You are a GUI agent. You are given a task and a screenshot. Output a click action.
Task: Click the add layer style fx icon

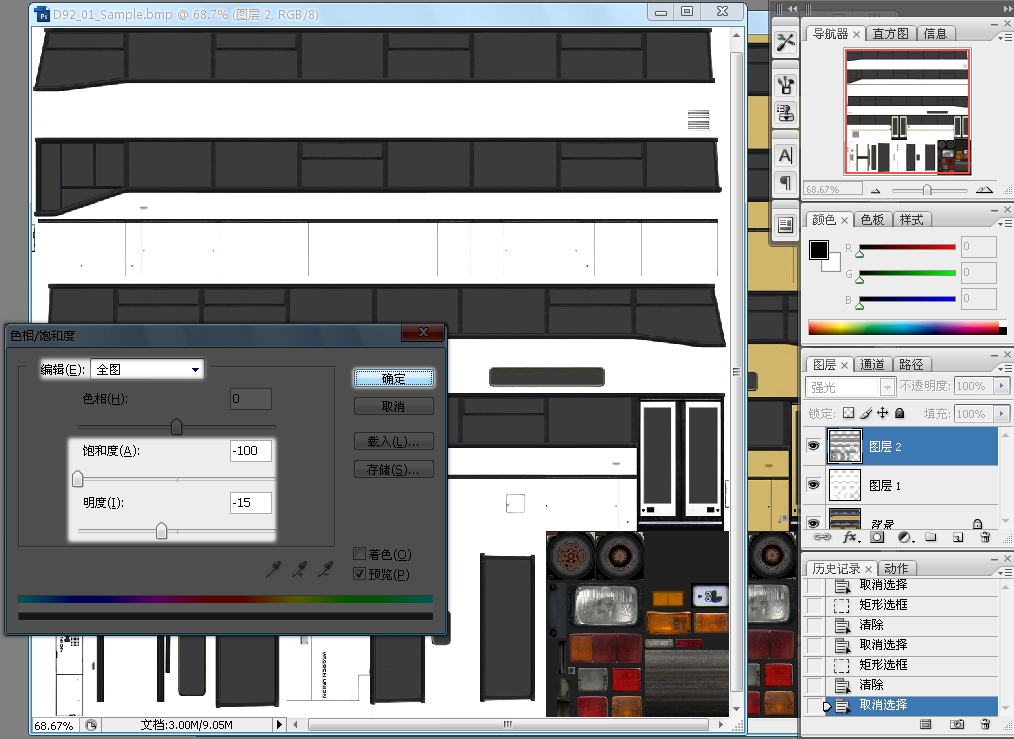851,537
